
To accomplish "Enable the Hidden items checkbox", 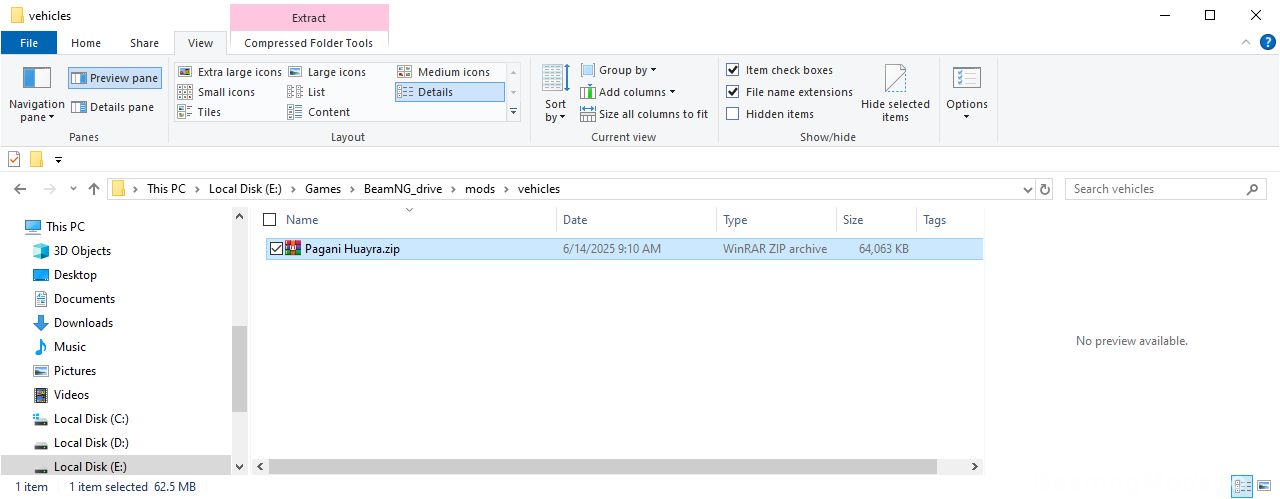I will 733,114.
